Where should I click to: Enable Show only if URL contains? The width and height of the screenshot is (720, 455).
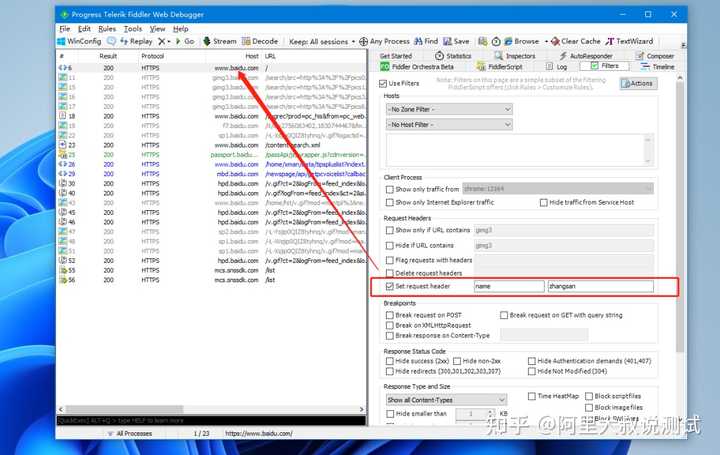click(x=390, y=230)
